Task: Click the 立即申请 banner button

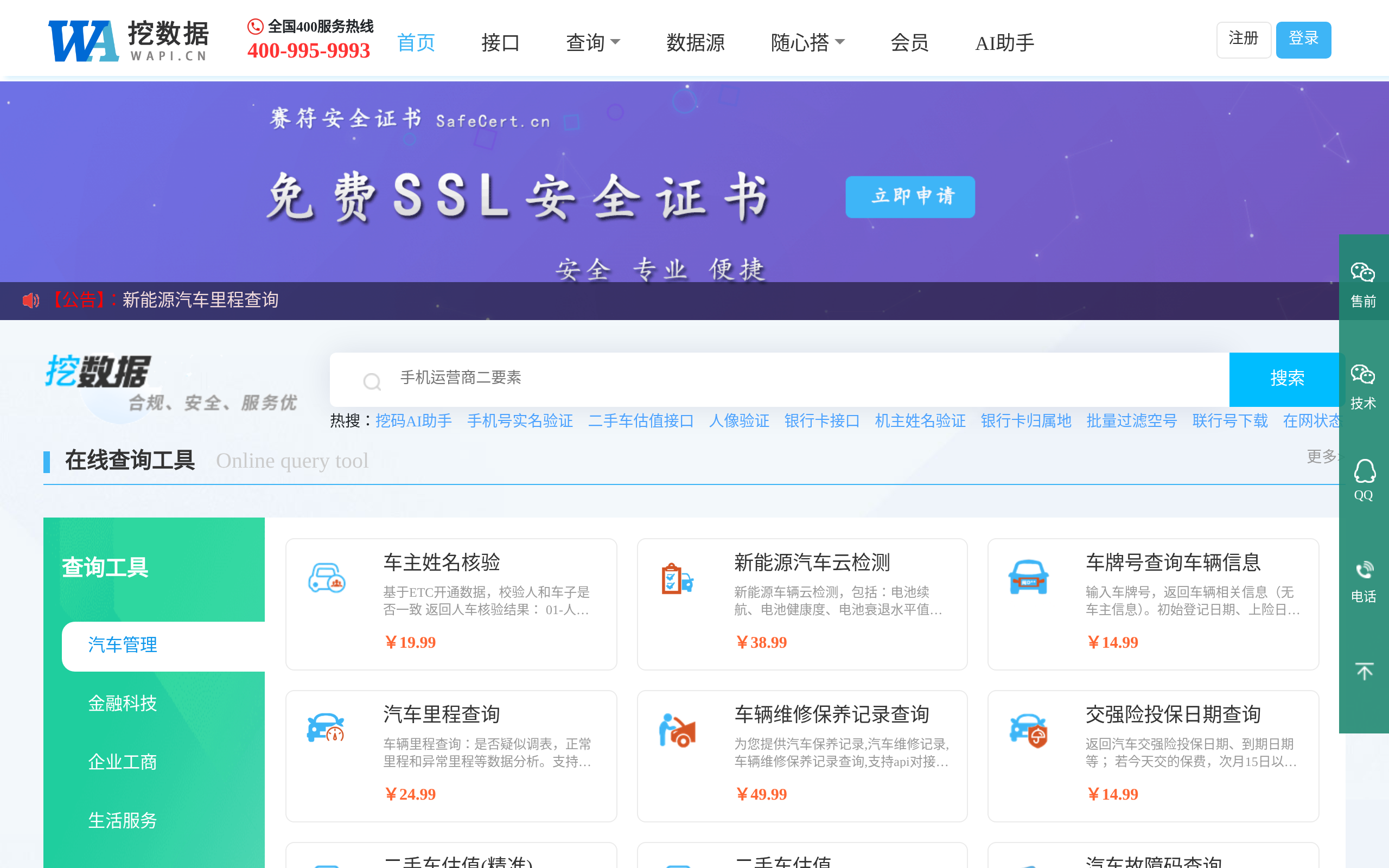Action: [x=910, y=197]
